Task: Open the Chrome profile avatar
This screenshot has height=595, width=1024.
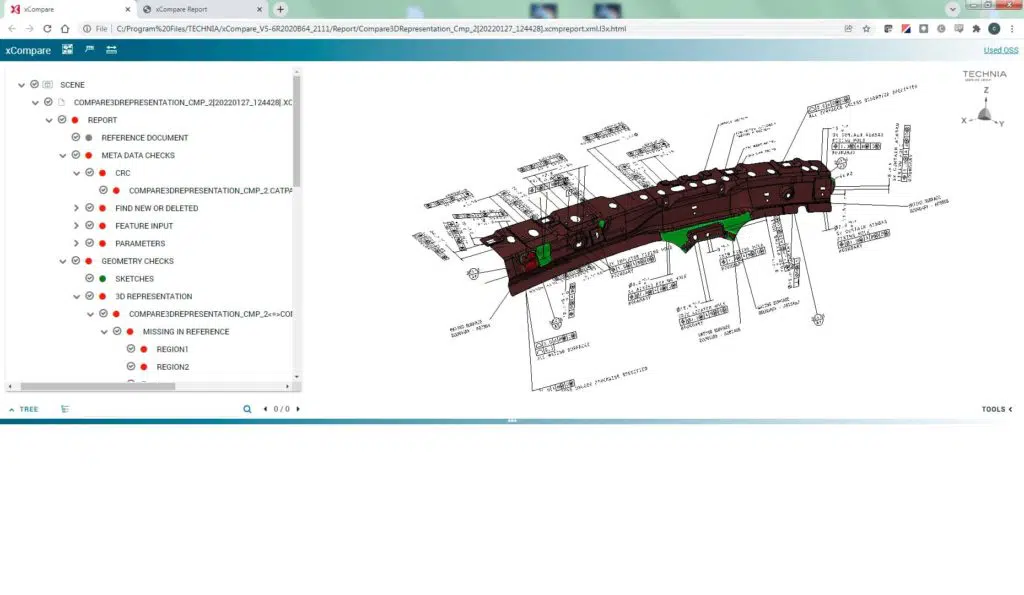Action: tap(994, 29)
